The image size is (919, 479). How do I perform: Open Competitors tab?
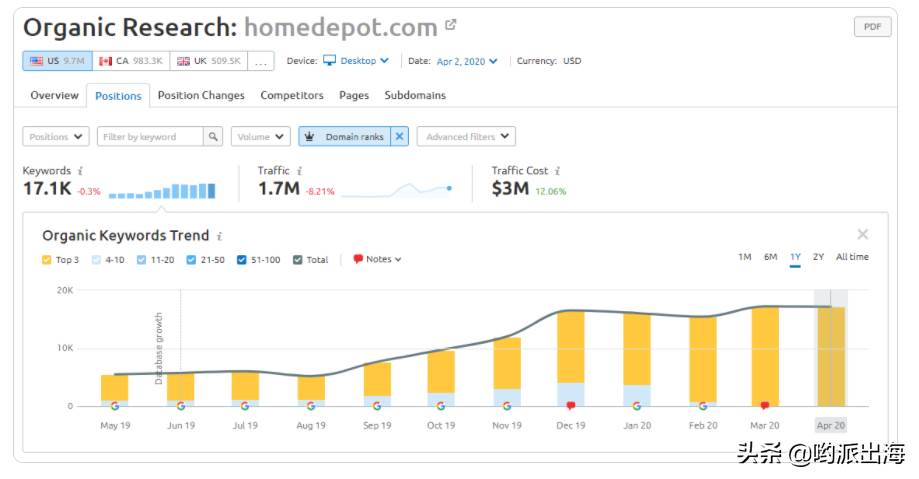pos(292,95)
